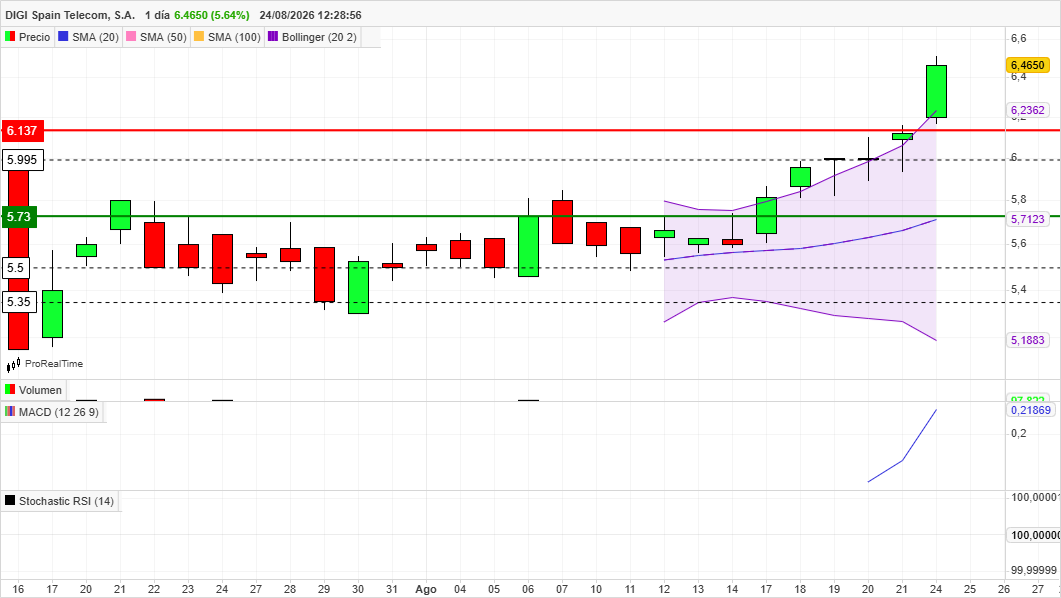Click the upper Bollinger value 6,2362
Screen dimensions: 1061x598
1028,110
